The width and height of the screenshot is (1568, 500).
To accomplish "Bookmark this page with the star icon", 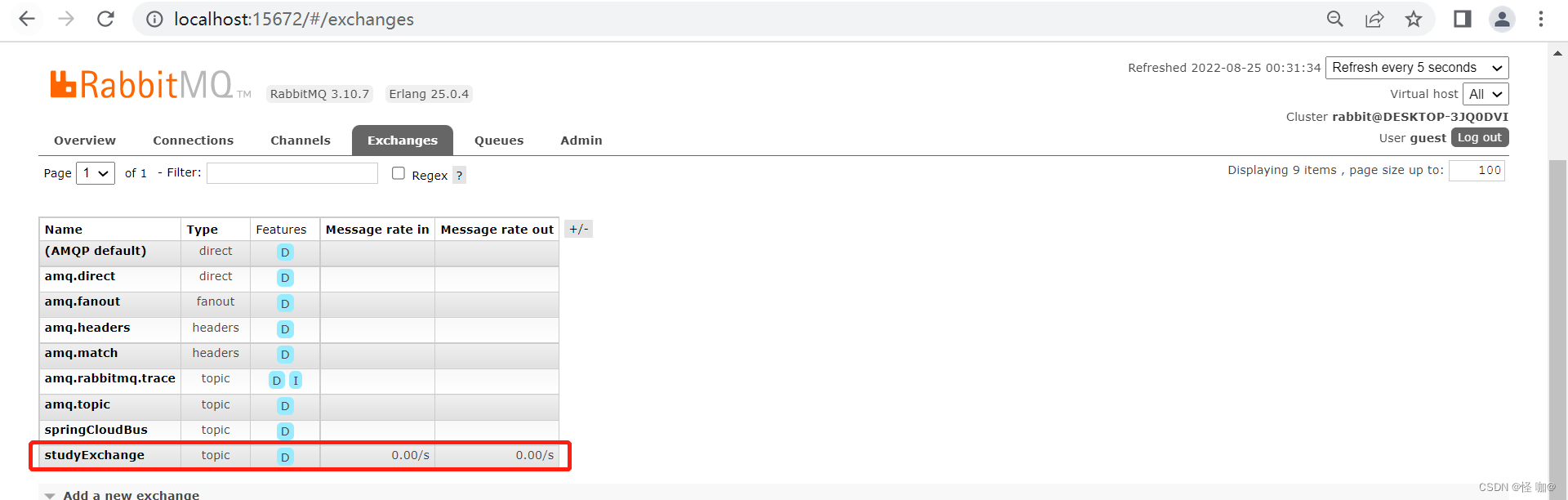I will pyautogui.click(x=1414, y=19).
